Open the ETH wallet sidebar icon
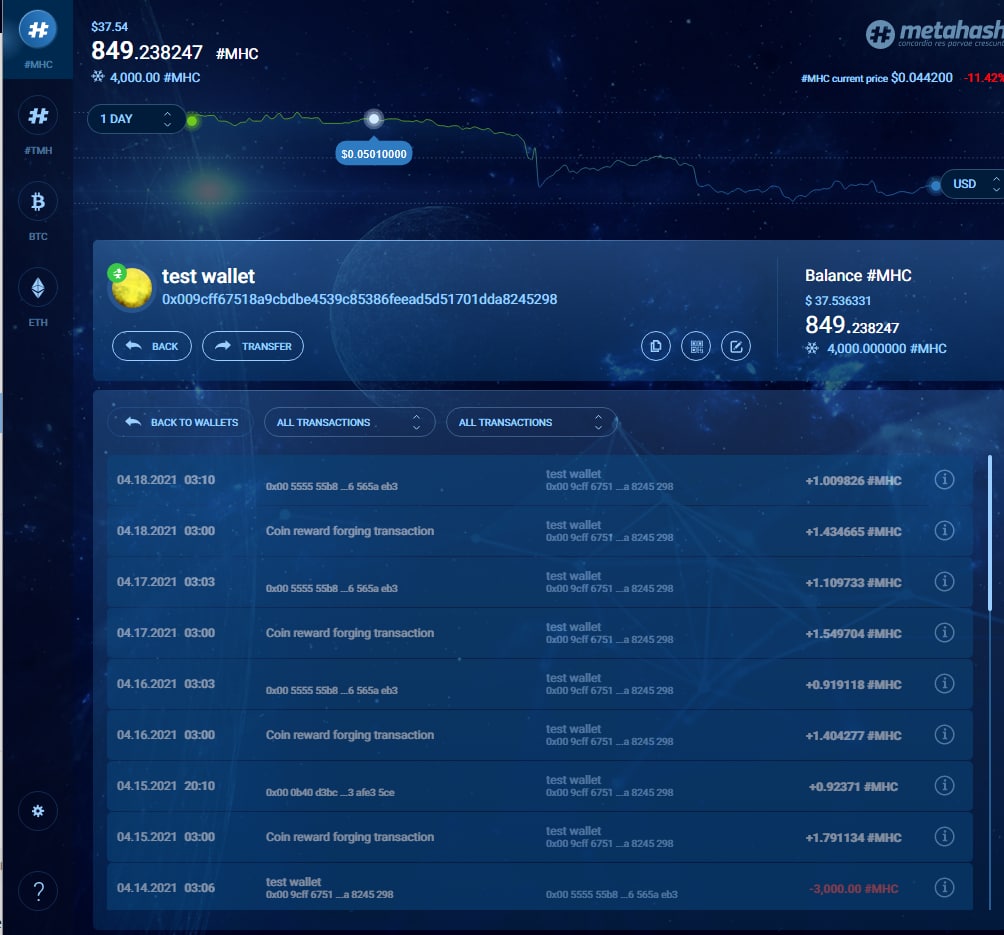This screenshot has height=935, width=1004. tap(38, 288)
